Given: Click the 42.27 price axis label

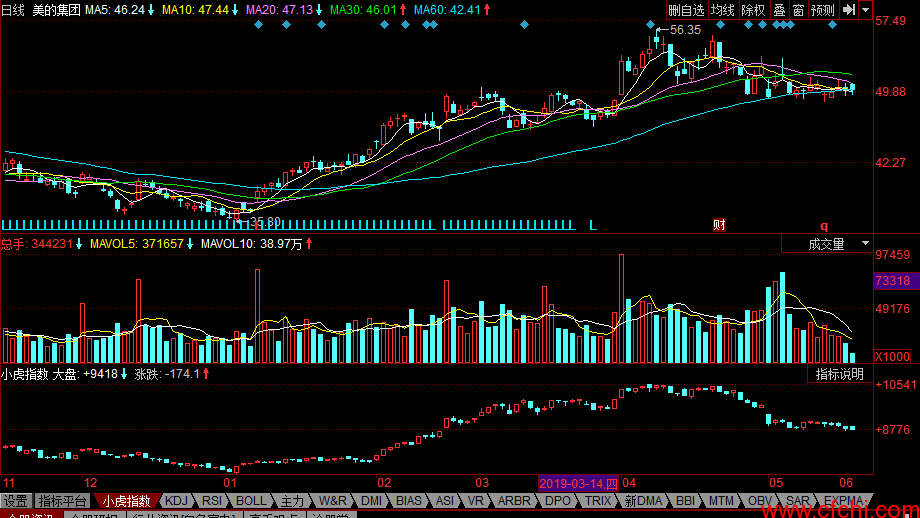Looking at the screenshot, I should [x=891, y=163].
